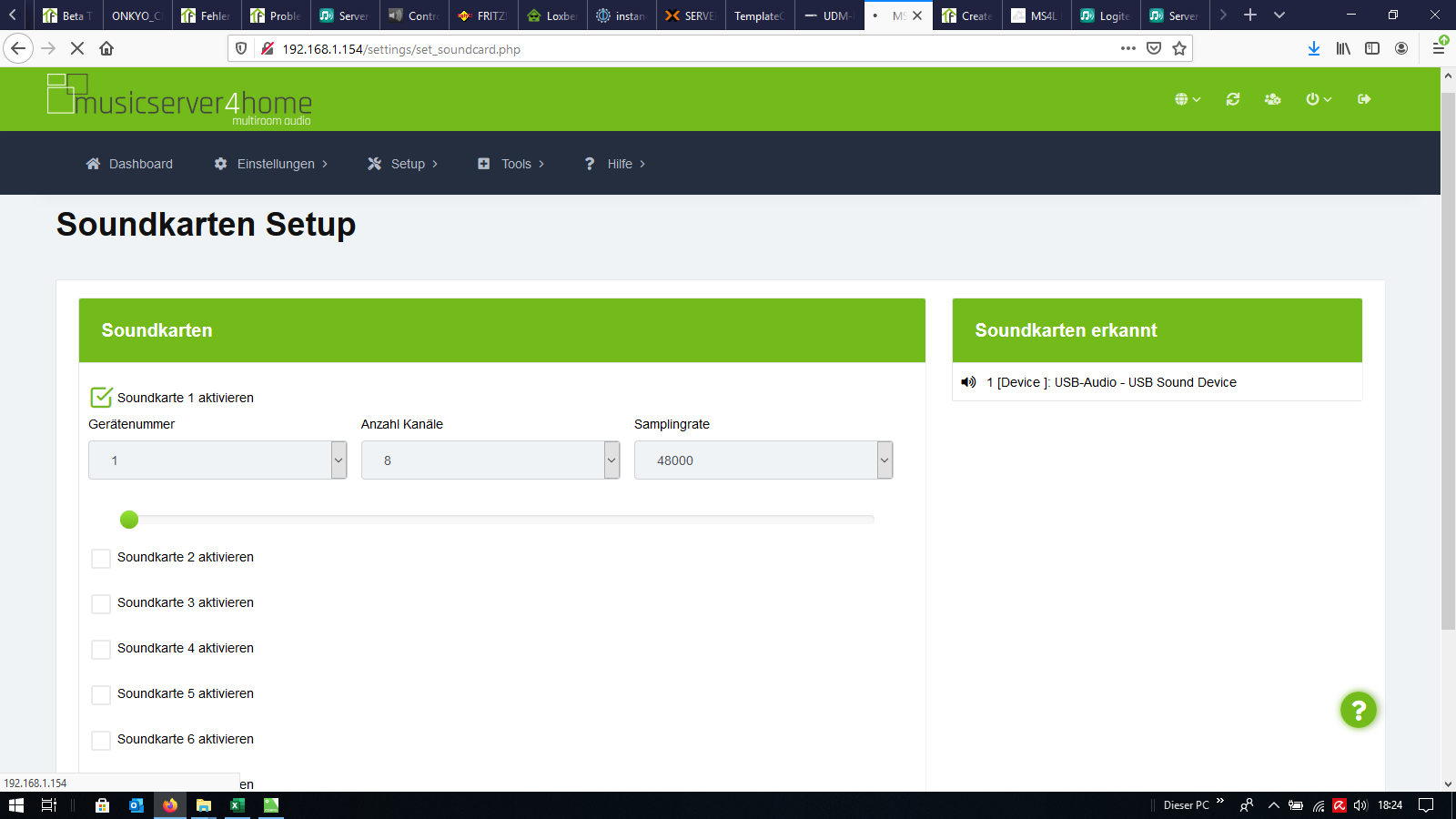Save page to Pocket
Screen dimensions: 1456x819
pyautogui.click(x=1154, y=48)
